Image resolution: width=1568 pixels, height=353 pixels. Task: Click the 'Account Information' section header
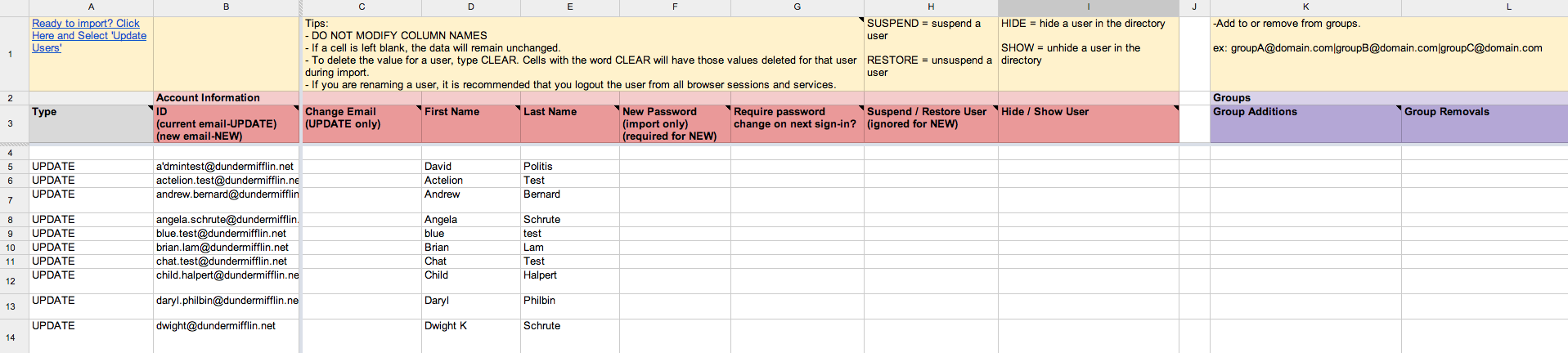point(227,98)
